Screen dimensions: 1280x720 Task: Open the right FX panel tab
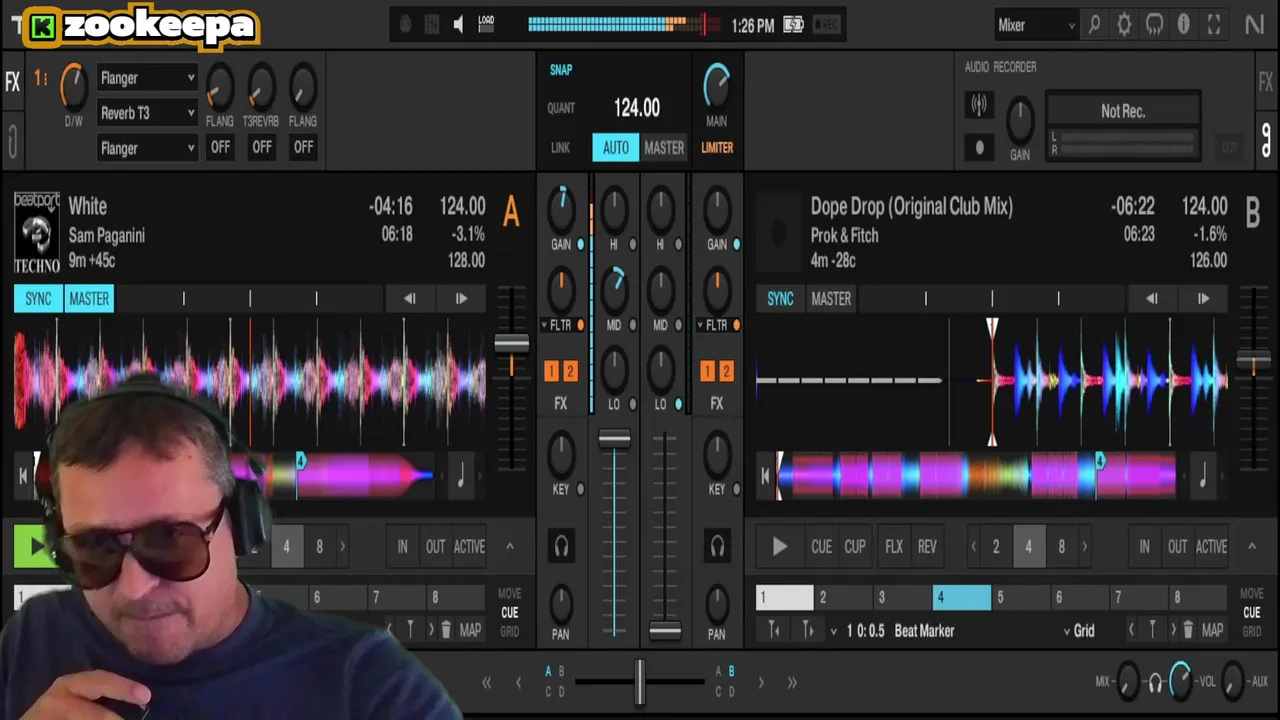1266,82
